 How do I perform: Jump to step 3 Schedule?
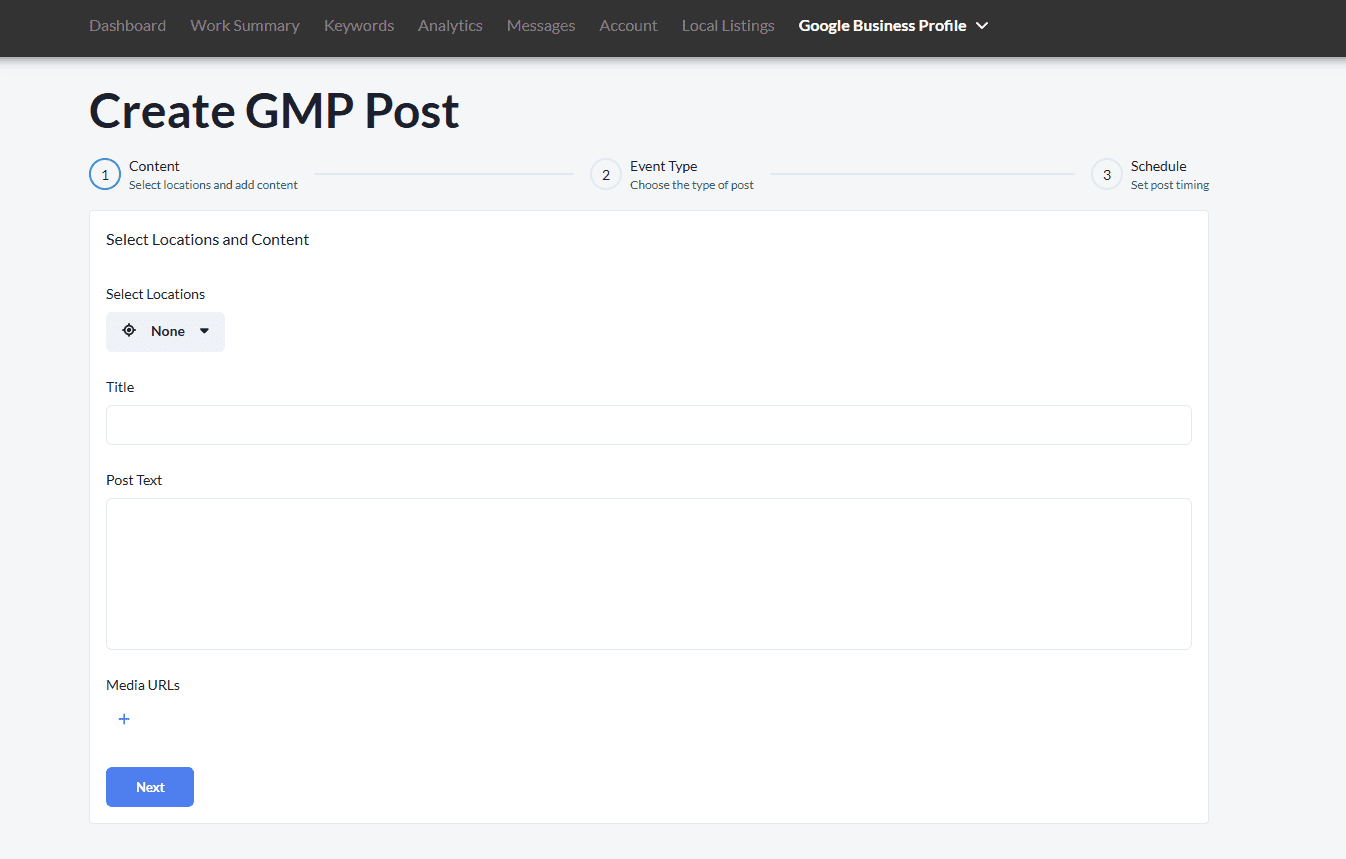[x=1107, y=175]
